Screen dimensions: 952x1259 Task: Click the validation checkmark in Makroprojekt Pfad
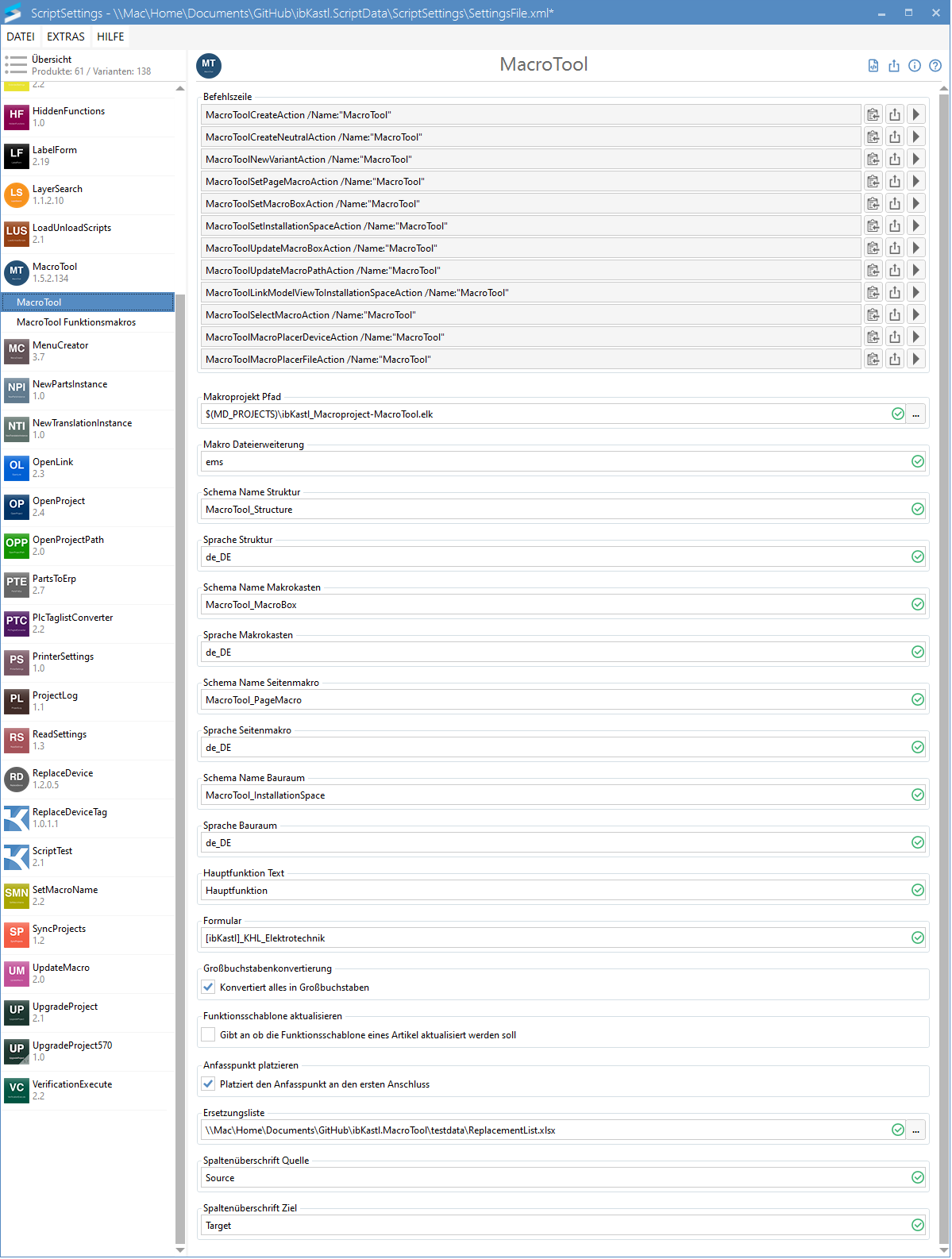coord(898,414)
